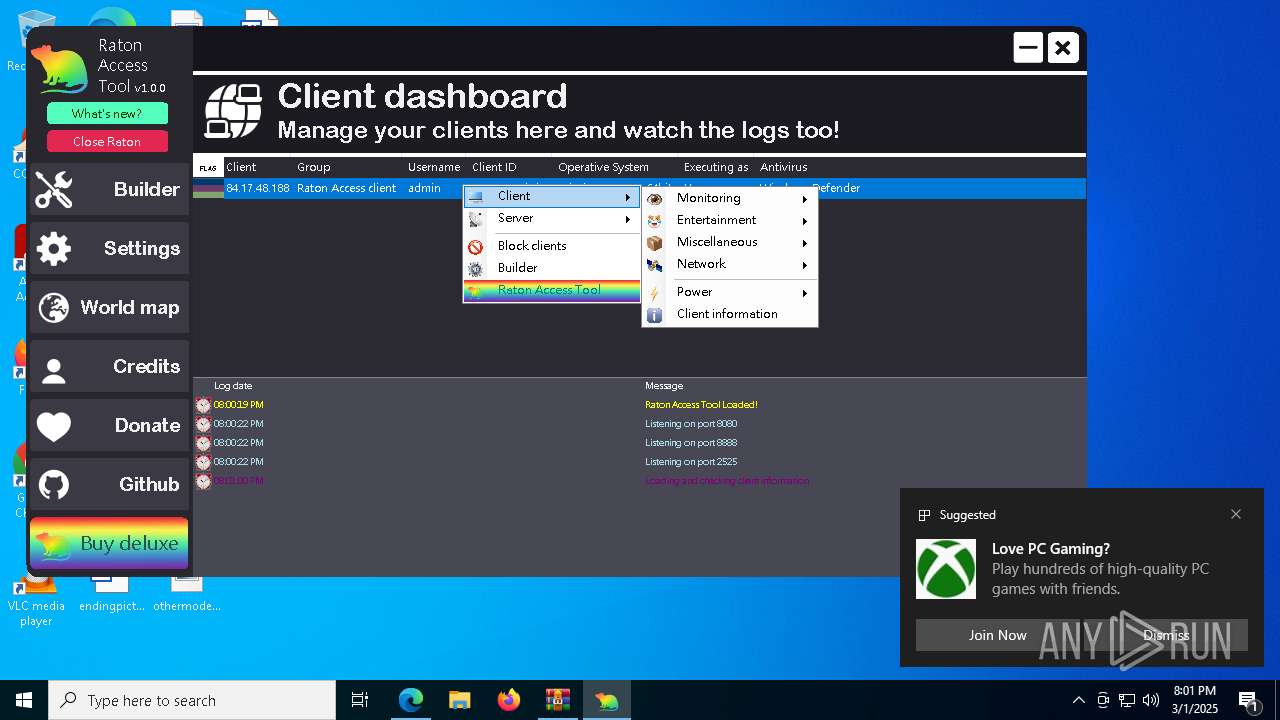Click the blue info icon
1280x720 pixels.
tap(655, 315)
